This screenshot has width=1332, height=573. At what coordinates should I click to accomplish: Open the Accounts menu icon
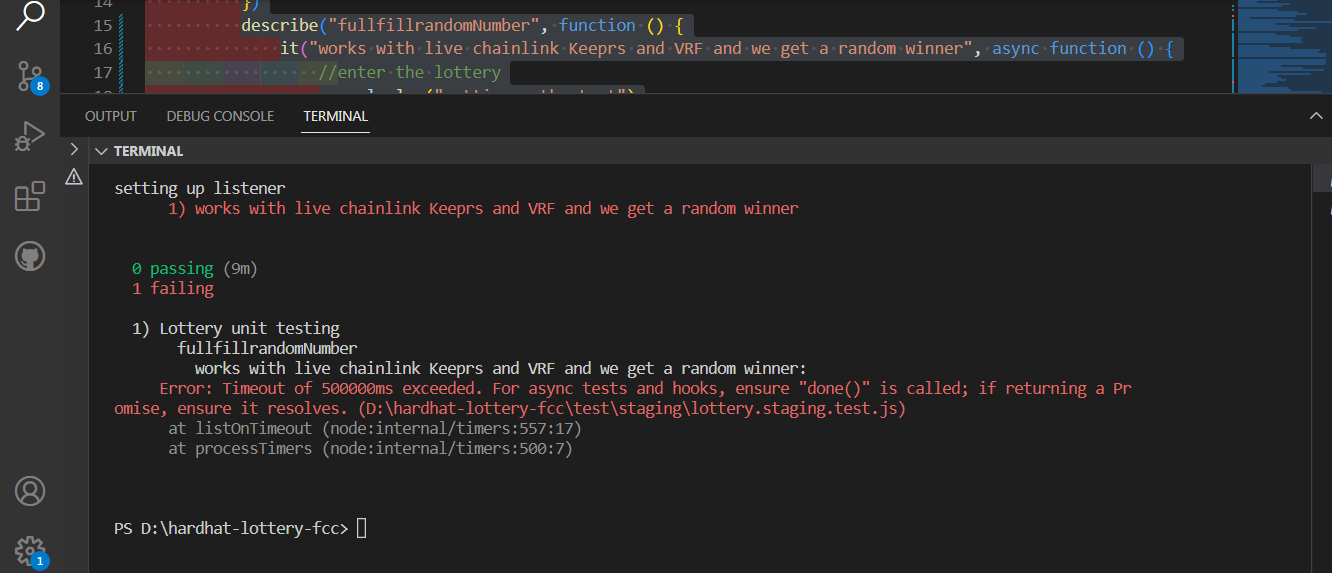coord(30,492)
